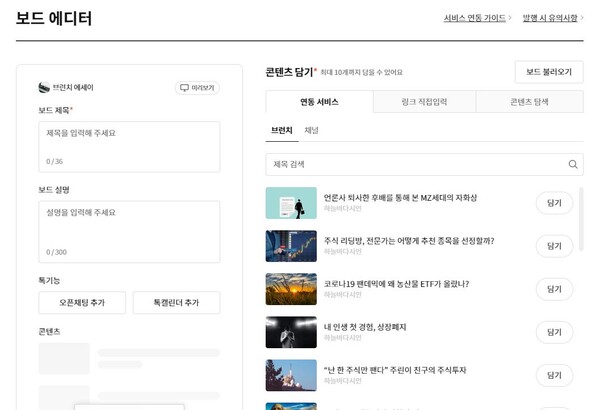Screen dimensions: 600x410
Task: Add the 농산물 ETF article with 담기
Action: tap(554, 289)
